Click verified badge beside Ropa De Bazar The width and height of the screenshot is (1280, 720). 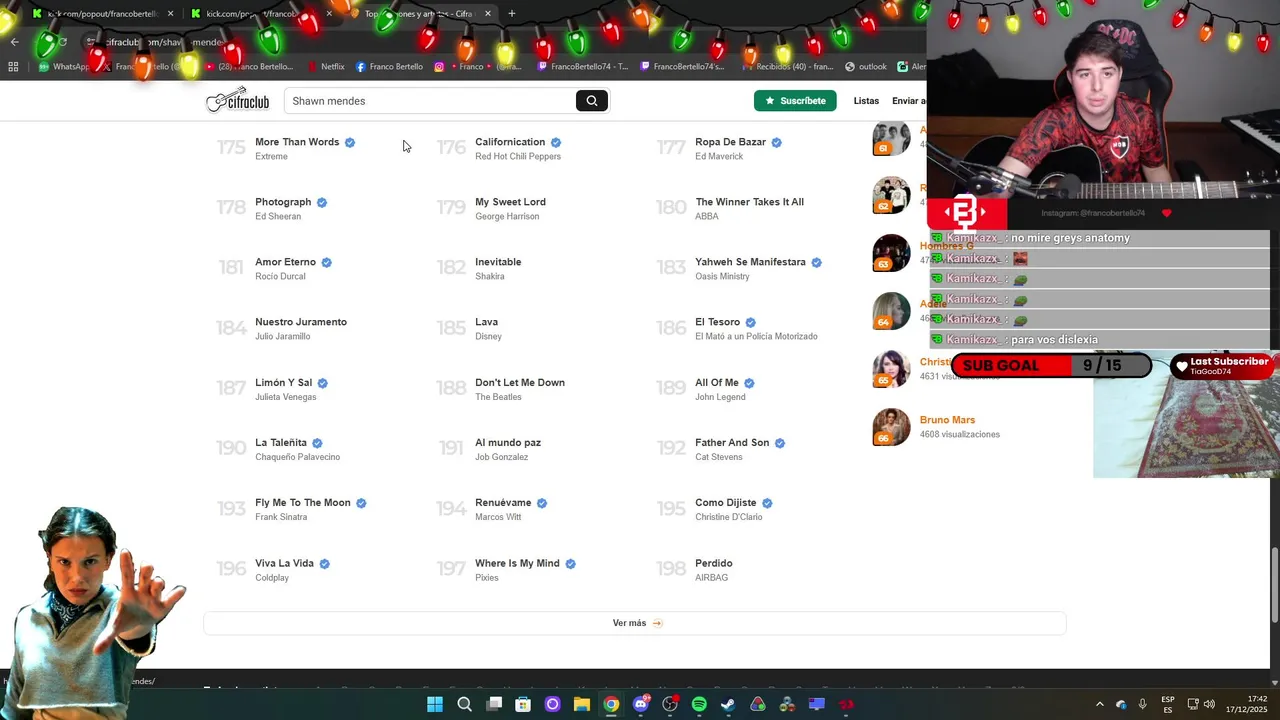tap(776, 142)
